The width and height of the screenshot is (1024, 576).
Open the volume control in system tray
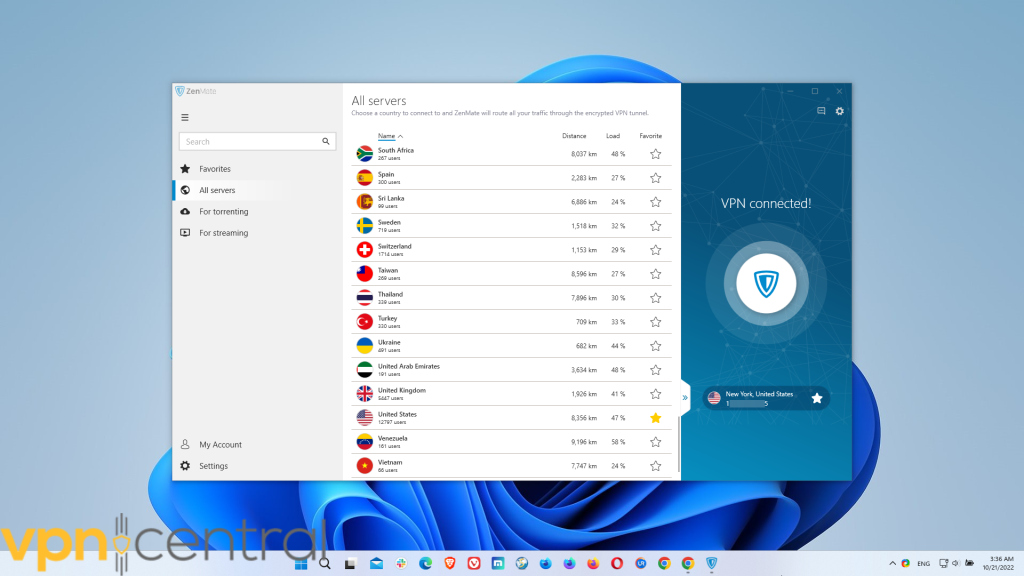[955, 564]
